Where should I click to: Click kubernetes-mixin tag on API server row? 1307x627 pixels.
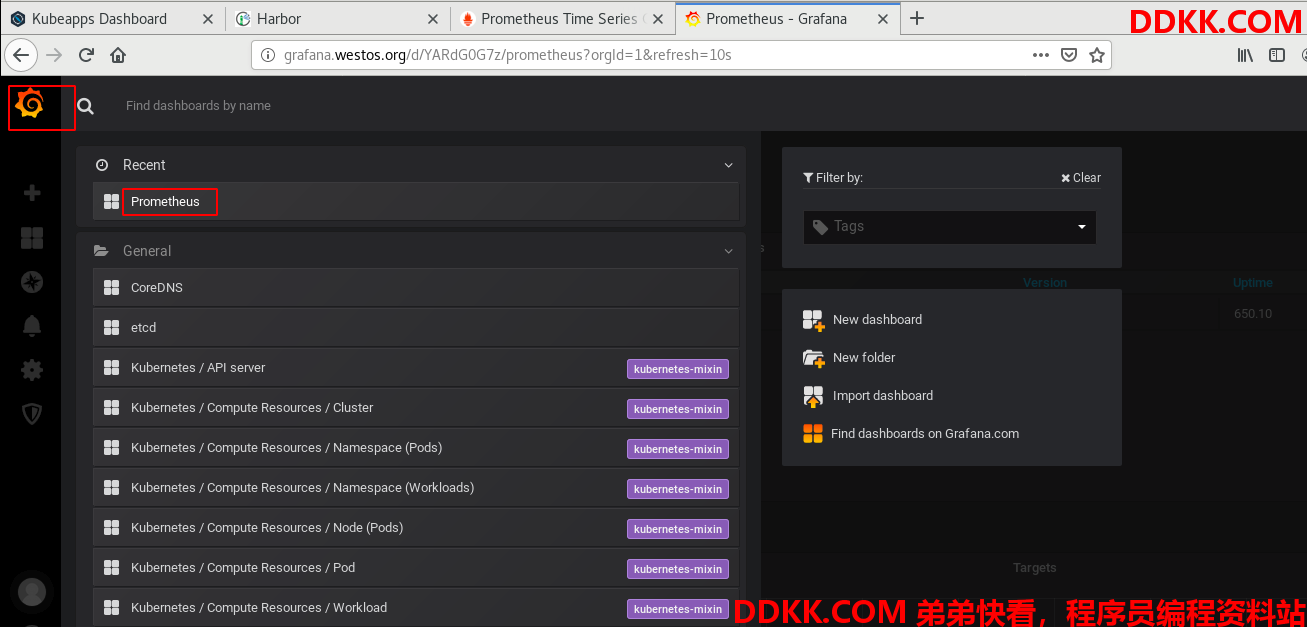[678, 369]
